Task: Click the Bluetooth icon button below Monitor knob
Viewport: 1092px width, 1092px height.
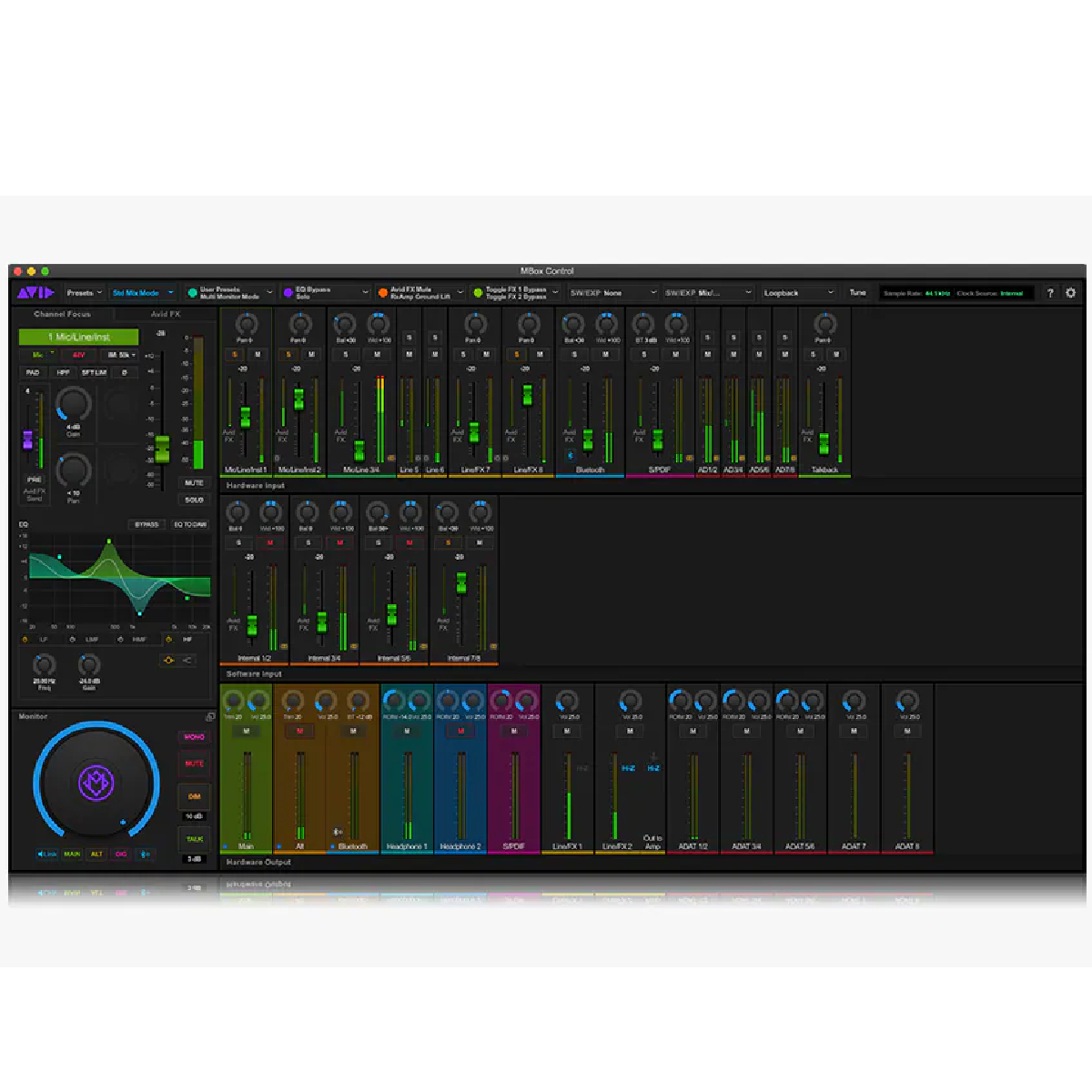Action: click(x=145, y=854)
